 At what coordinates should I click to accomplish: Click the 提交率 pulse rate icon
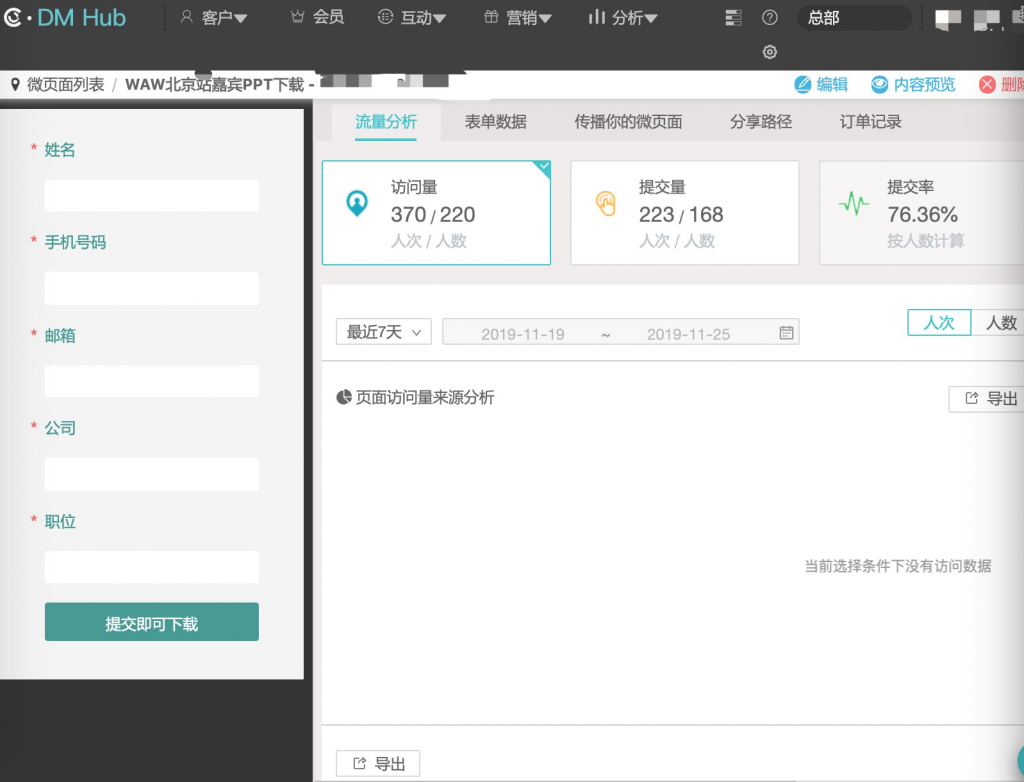(854, 203)
